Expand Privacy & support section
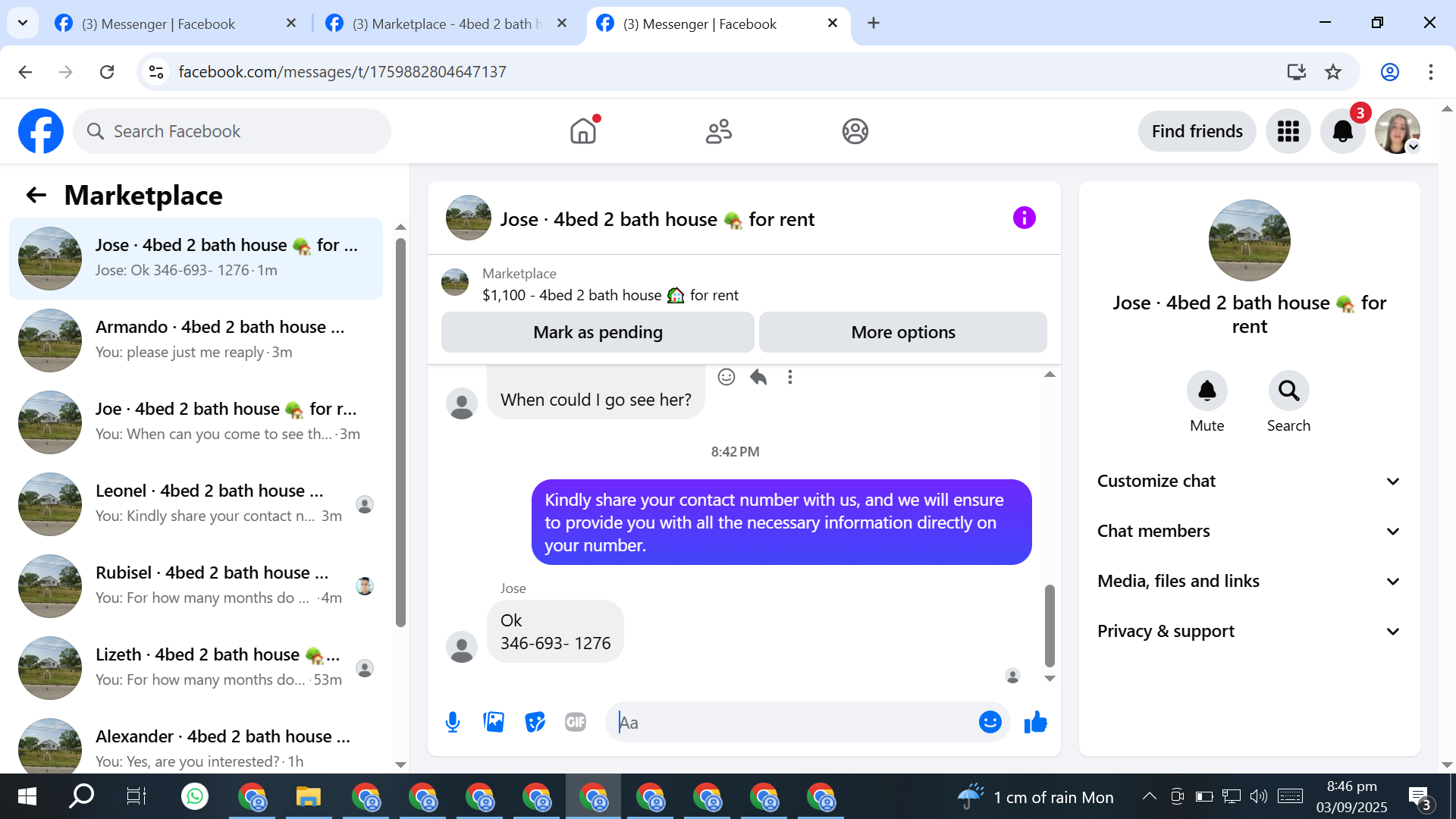The height and width of the screenshot is (819, 1456). pos(1249,632)
